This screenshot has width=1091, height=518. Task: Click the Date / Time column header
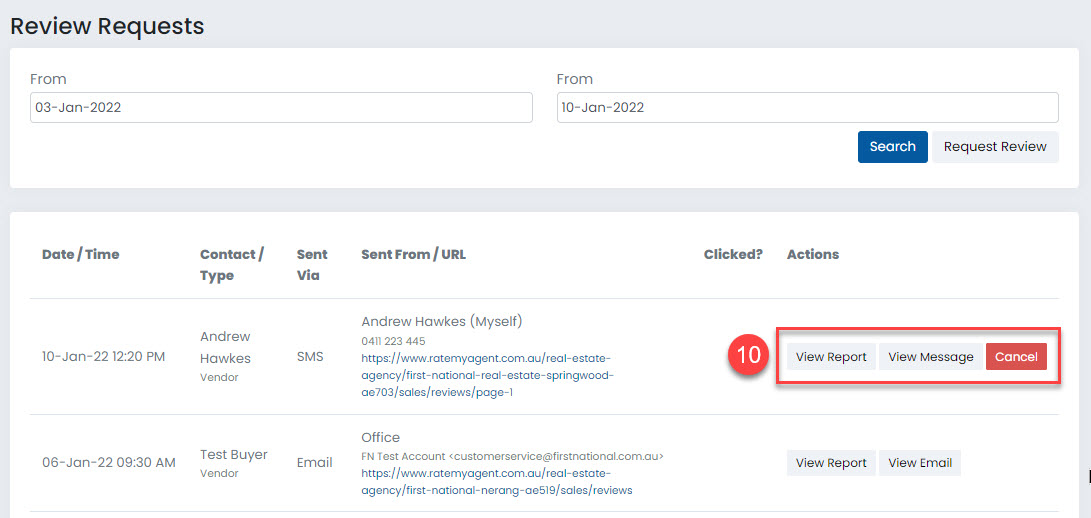[x=81, y=254]
